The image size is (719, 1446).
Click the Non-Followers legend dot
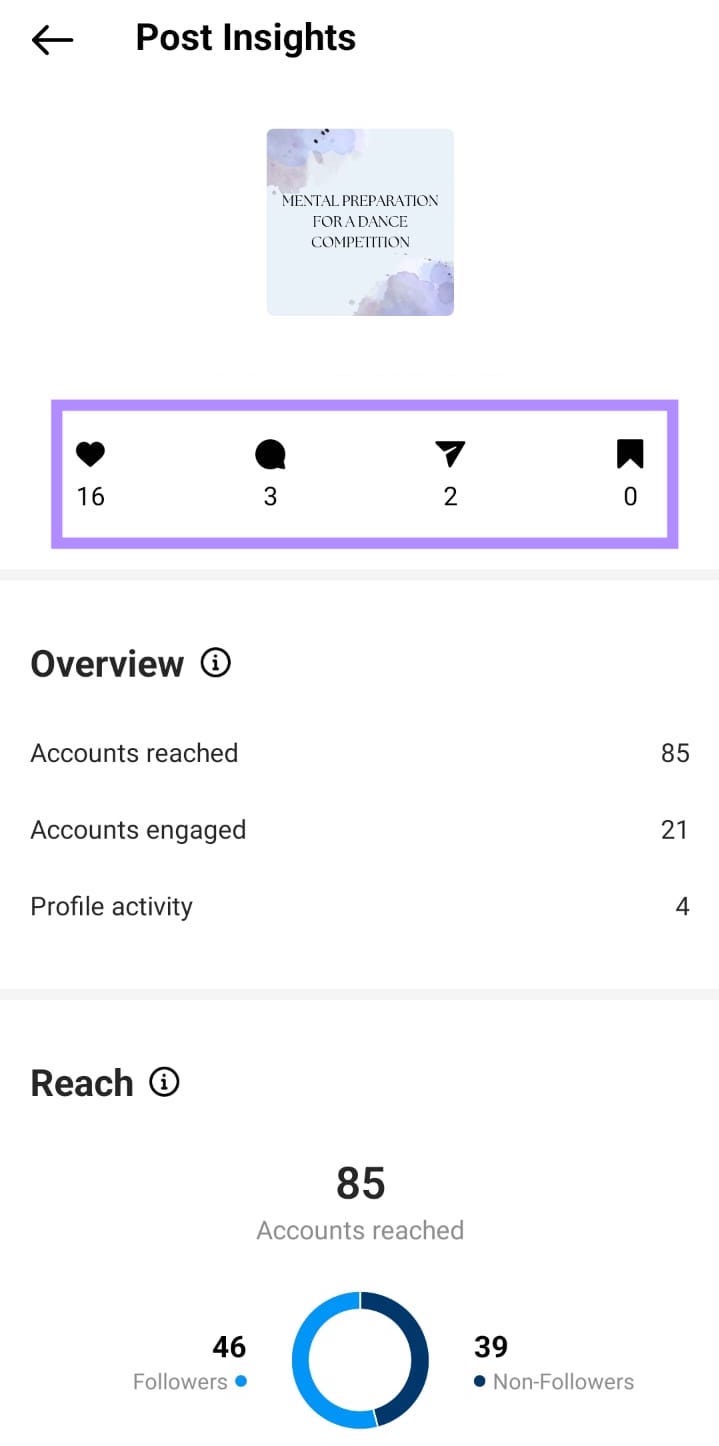(x=478, y=1381)
